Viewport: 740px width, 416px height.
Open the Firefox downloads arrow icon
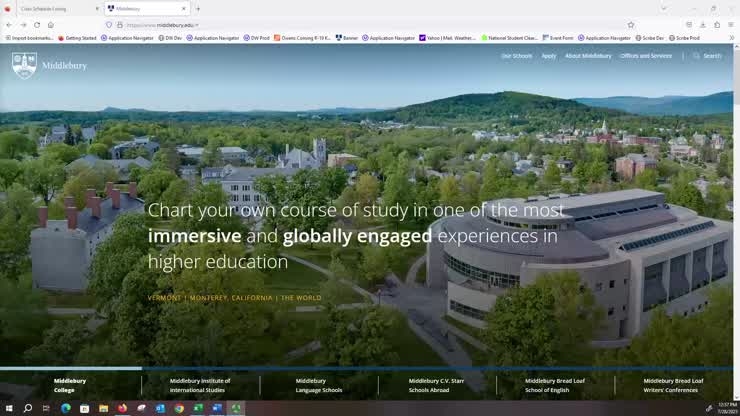(703, 25)
